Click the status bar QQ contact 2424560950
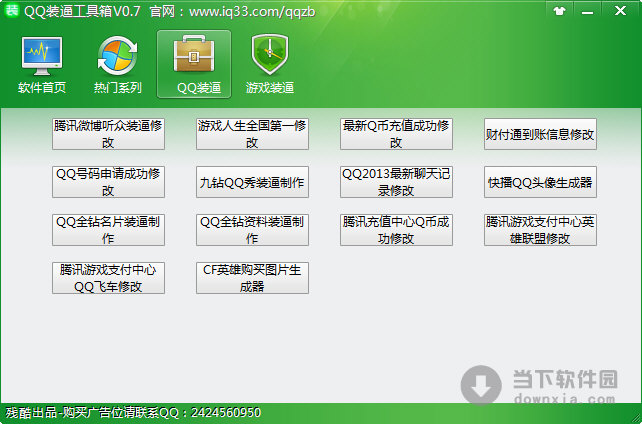 coord(226,413)
